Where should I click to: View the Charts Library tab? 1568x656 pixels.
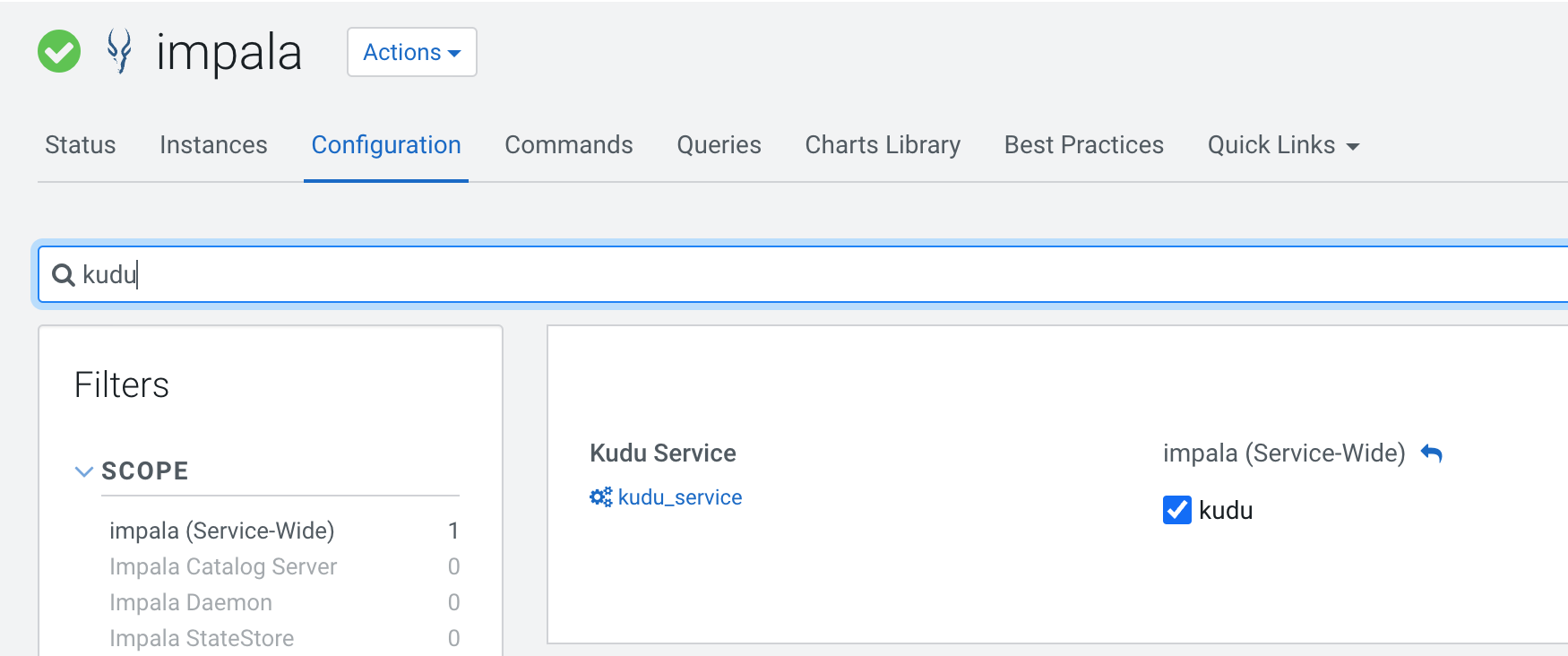(882, 145)
